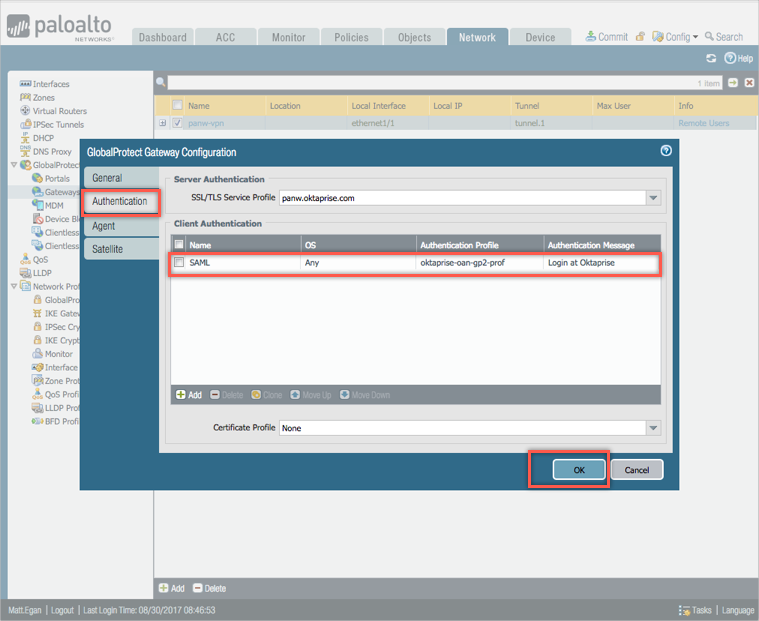Toggle the panw-vpn row checkbox
The width and height of the screenshot is (759, 621).
177,124
